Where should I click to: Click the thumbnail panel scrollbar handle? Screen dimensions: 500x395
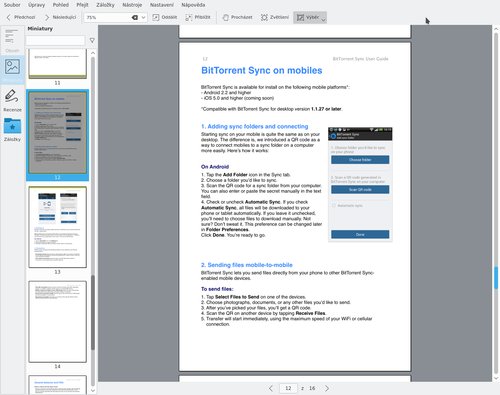[93, 312]
